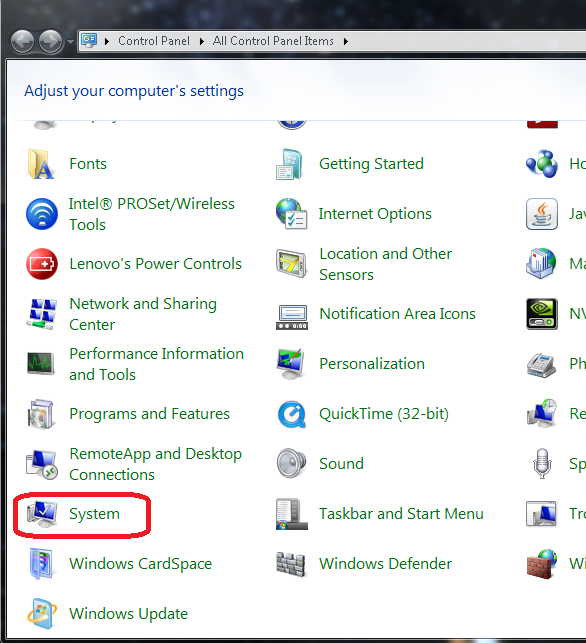The width and height of the screenshot is (586, 643).
Task: Open Location and Other Sensors link
Action: click(x=385, y=264)
